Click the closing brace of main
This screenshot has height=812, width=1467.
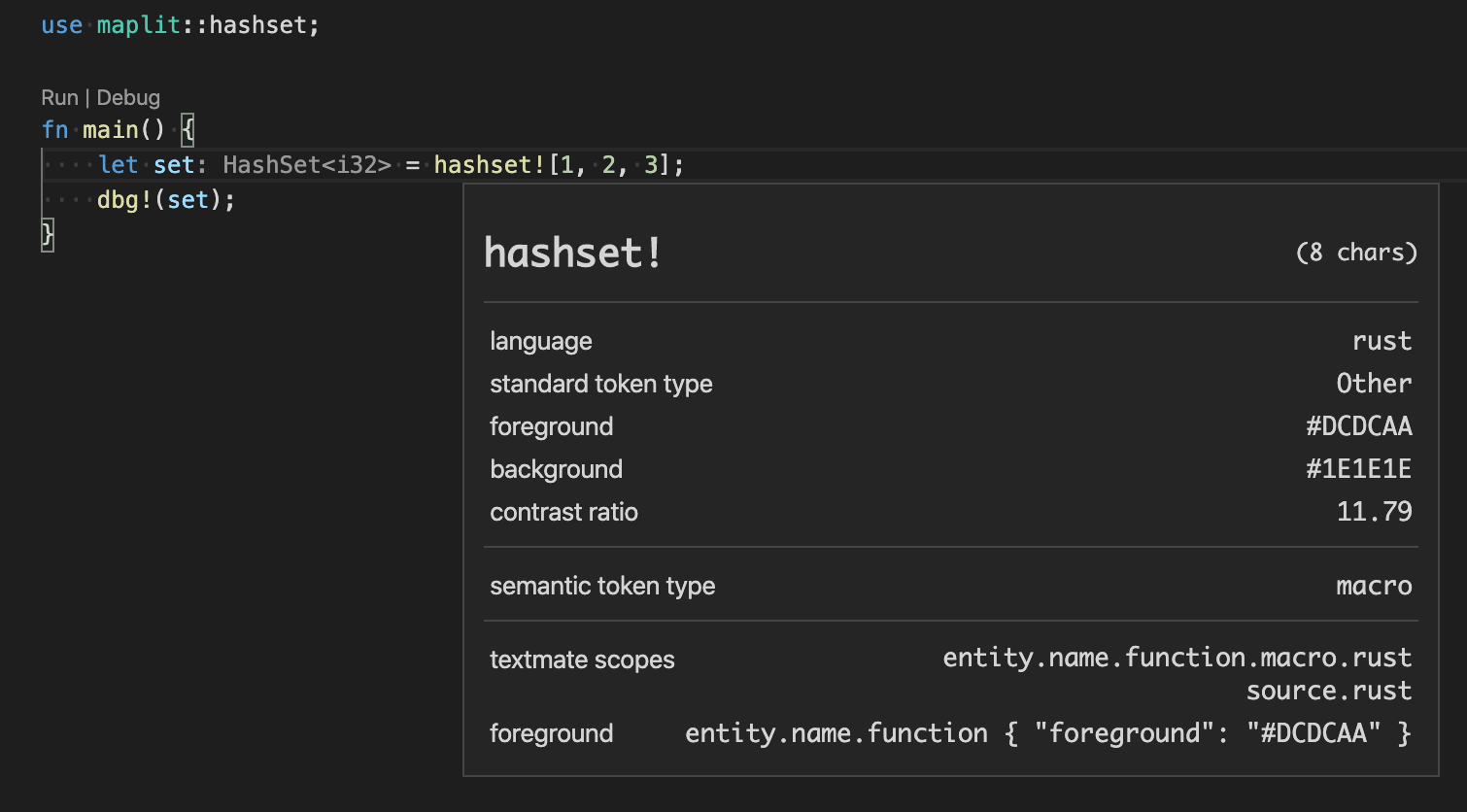point(48,235)
